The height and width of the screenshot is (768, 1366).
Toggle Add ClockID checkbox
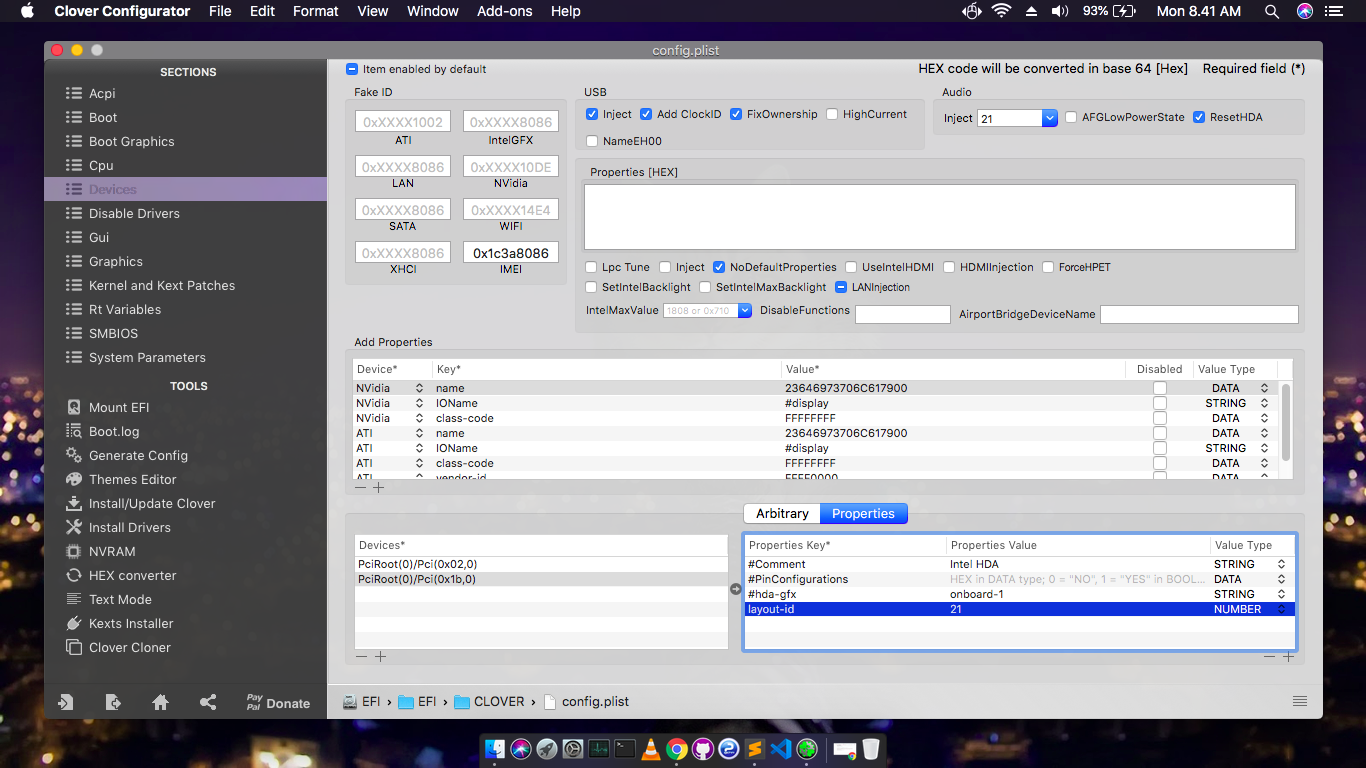tap(646, 114)
